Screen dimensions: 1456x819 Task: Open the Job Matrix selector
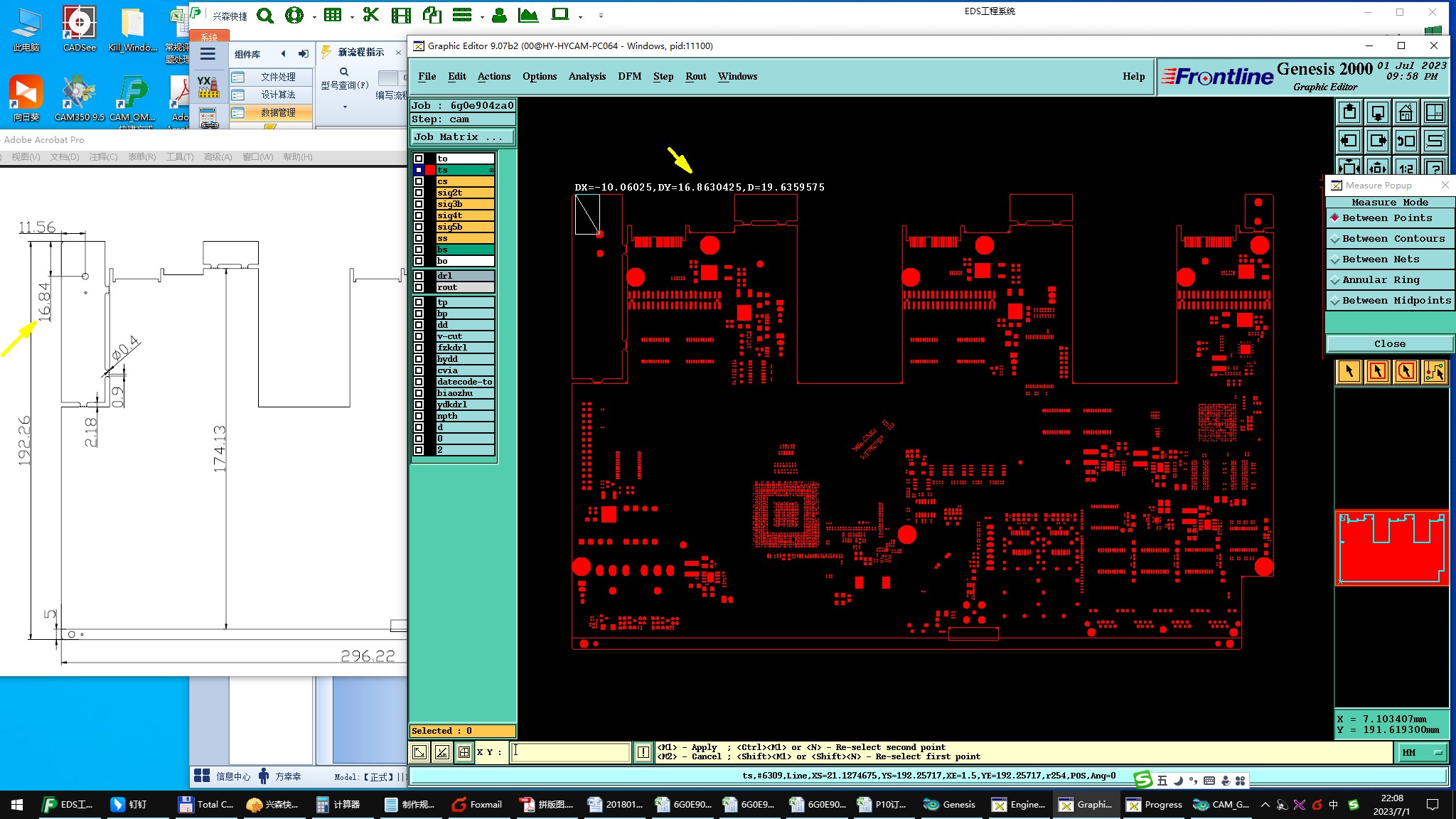point(462,137)
